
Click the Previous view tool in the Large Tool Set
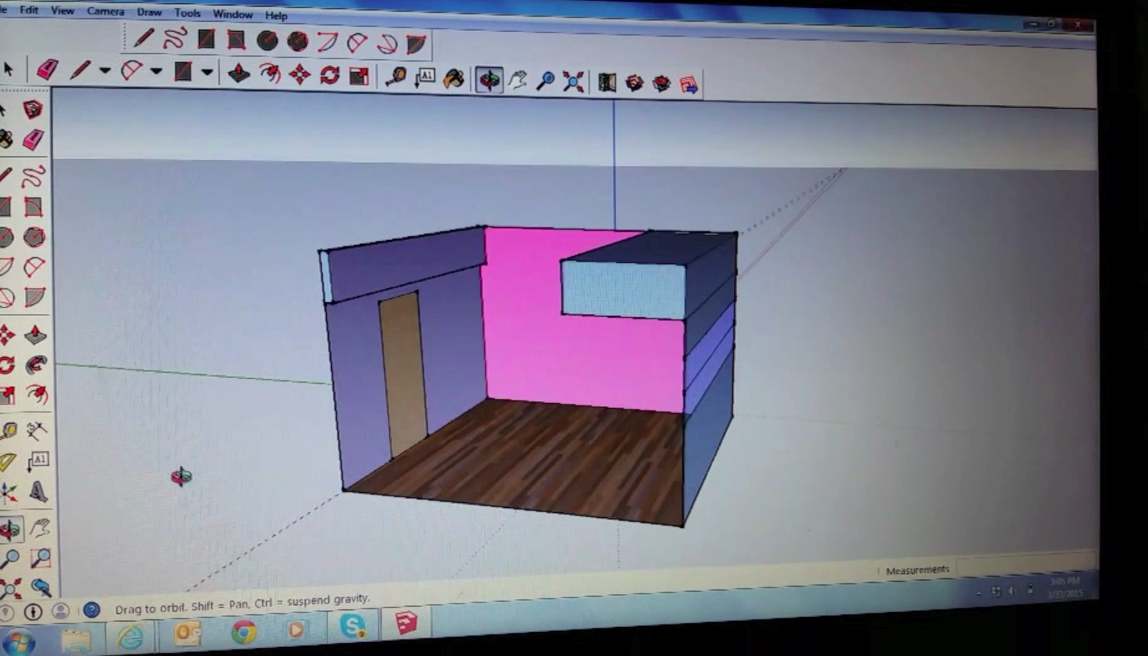click(40, 587)
